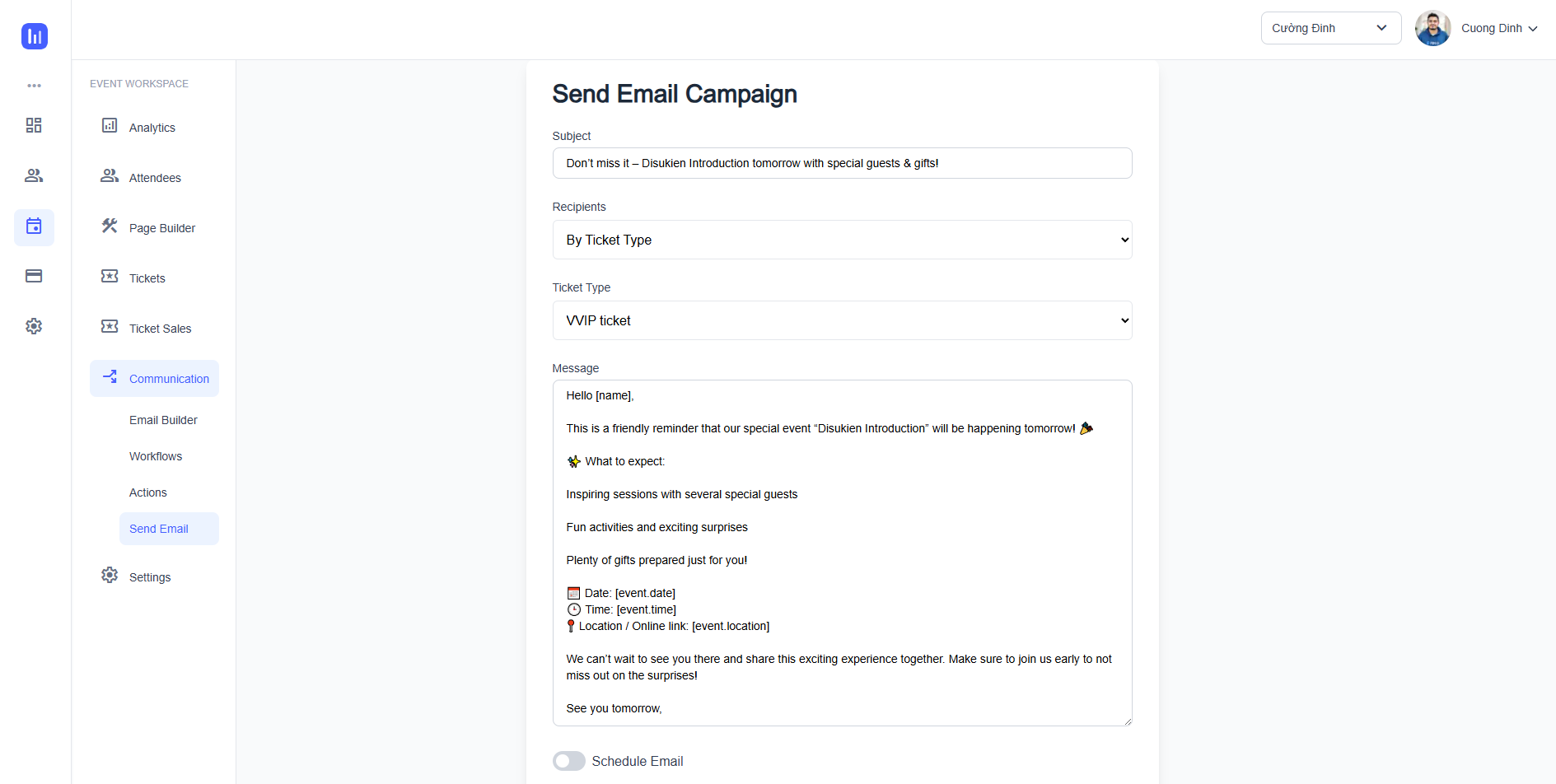Toggle the Schedule Email switch
Viewport: 1556px width, 784px height.
tap(569, 761)
